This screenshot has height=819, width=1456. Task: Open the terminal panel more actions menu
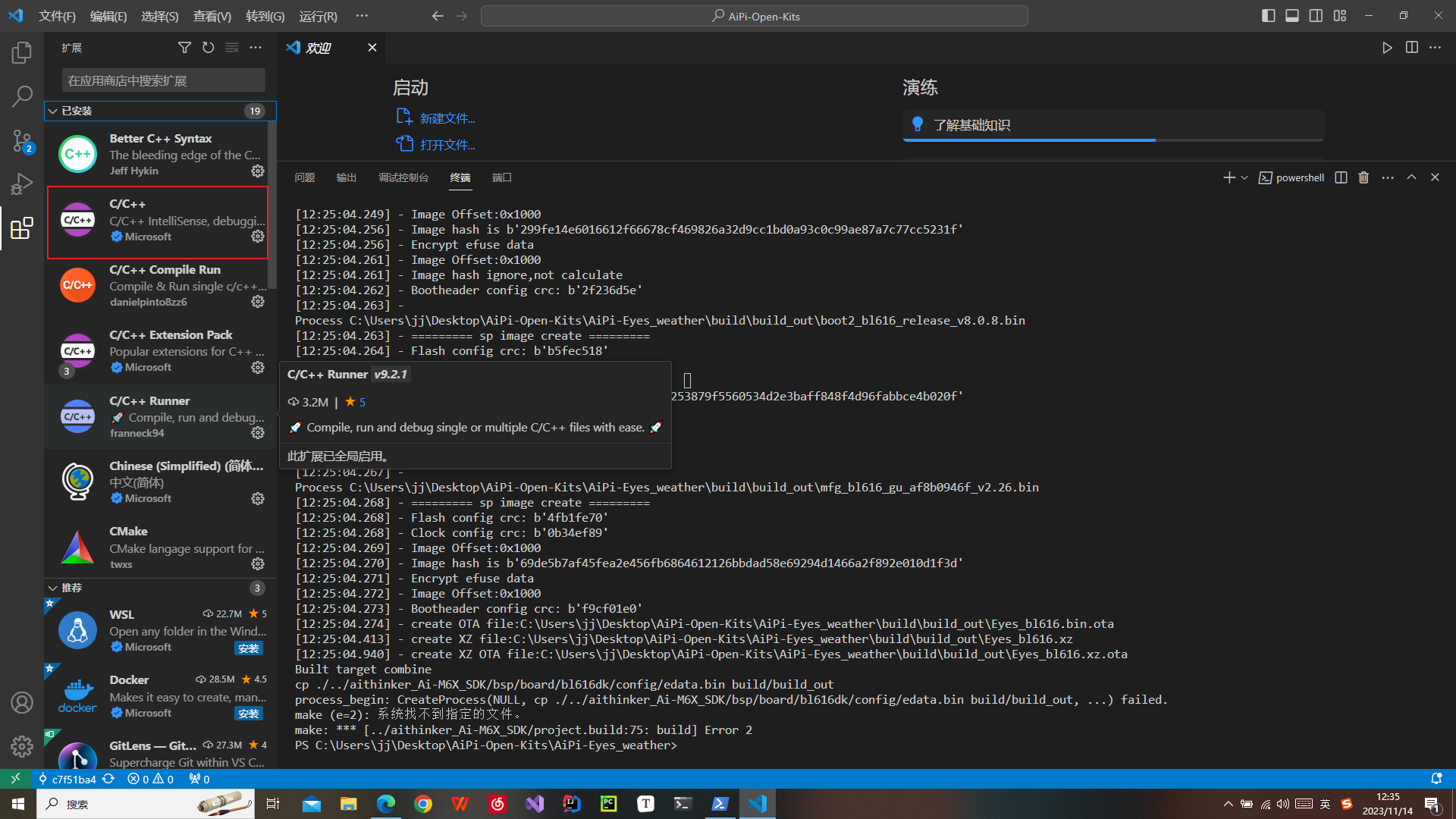(x=1388, y=177)
